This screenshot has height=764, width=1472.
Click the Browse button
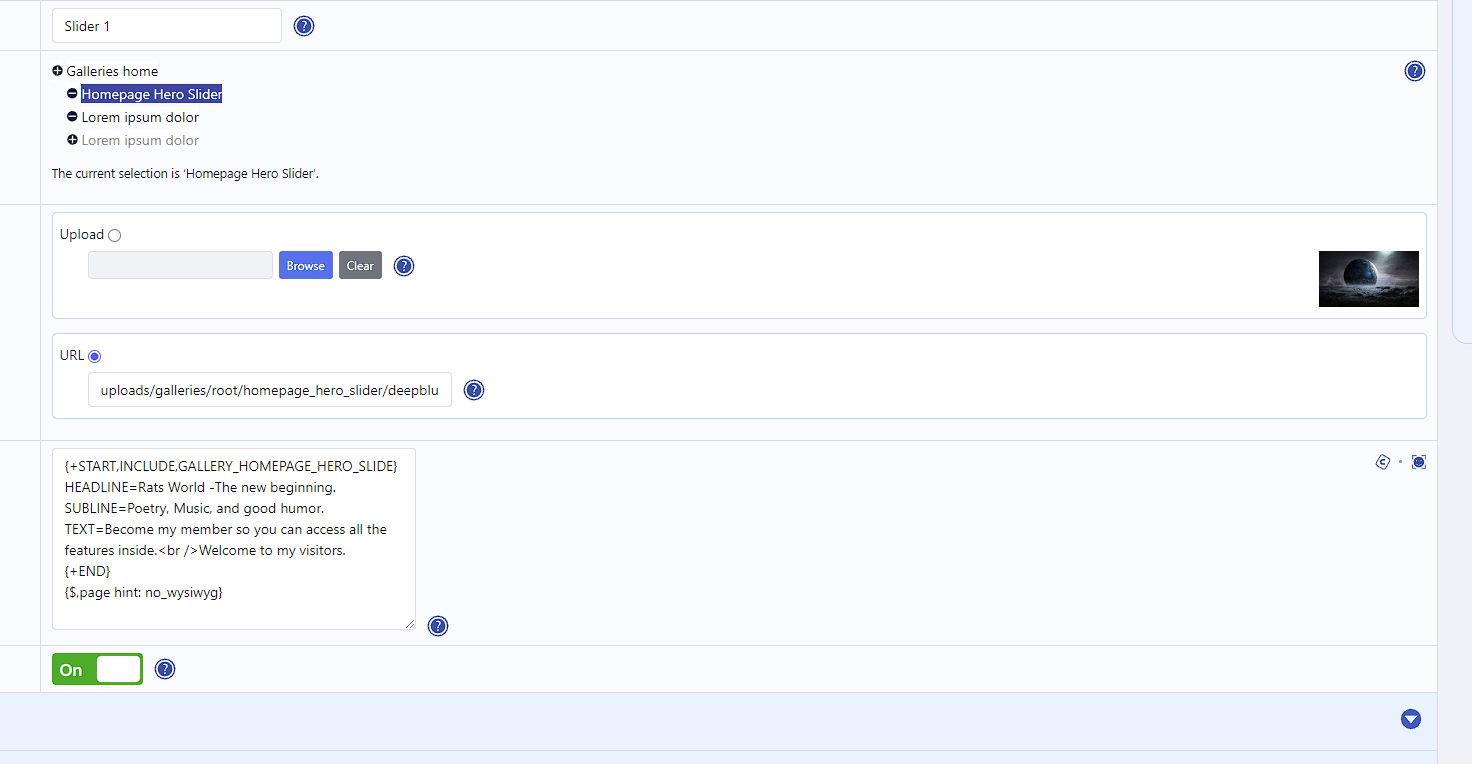point(305,265)
